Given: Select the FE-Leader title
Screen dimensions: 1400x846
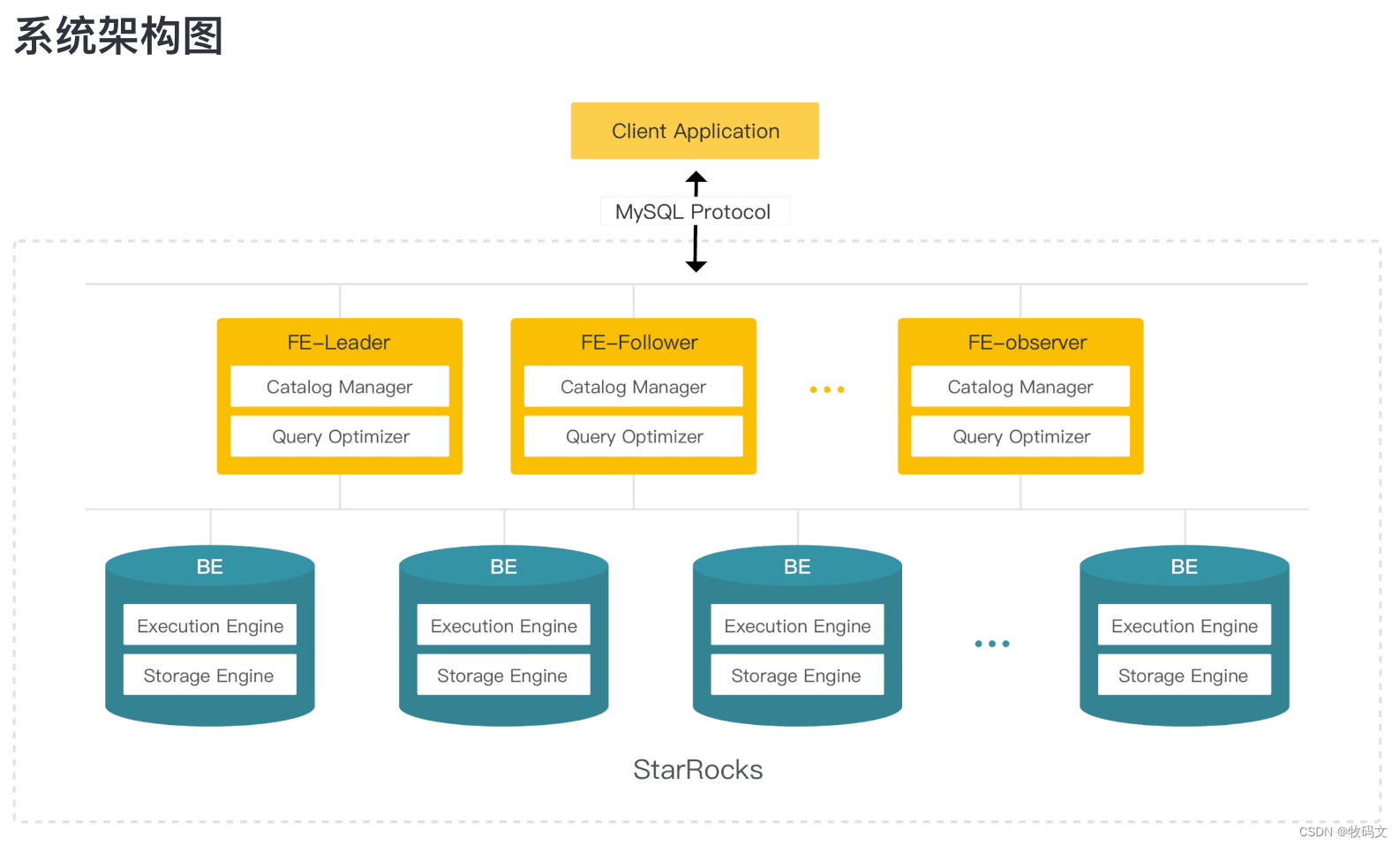Looking at the screenshot, I should (x=339, y=343).
